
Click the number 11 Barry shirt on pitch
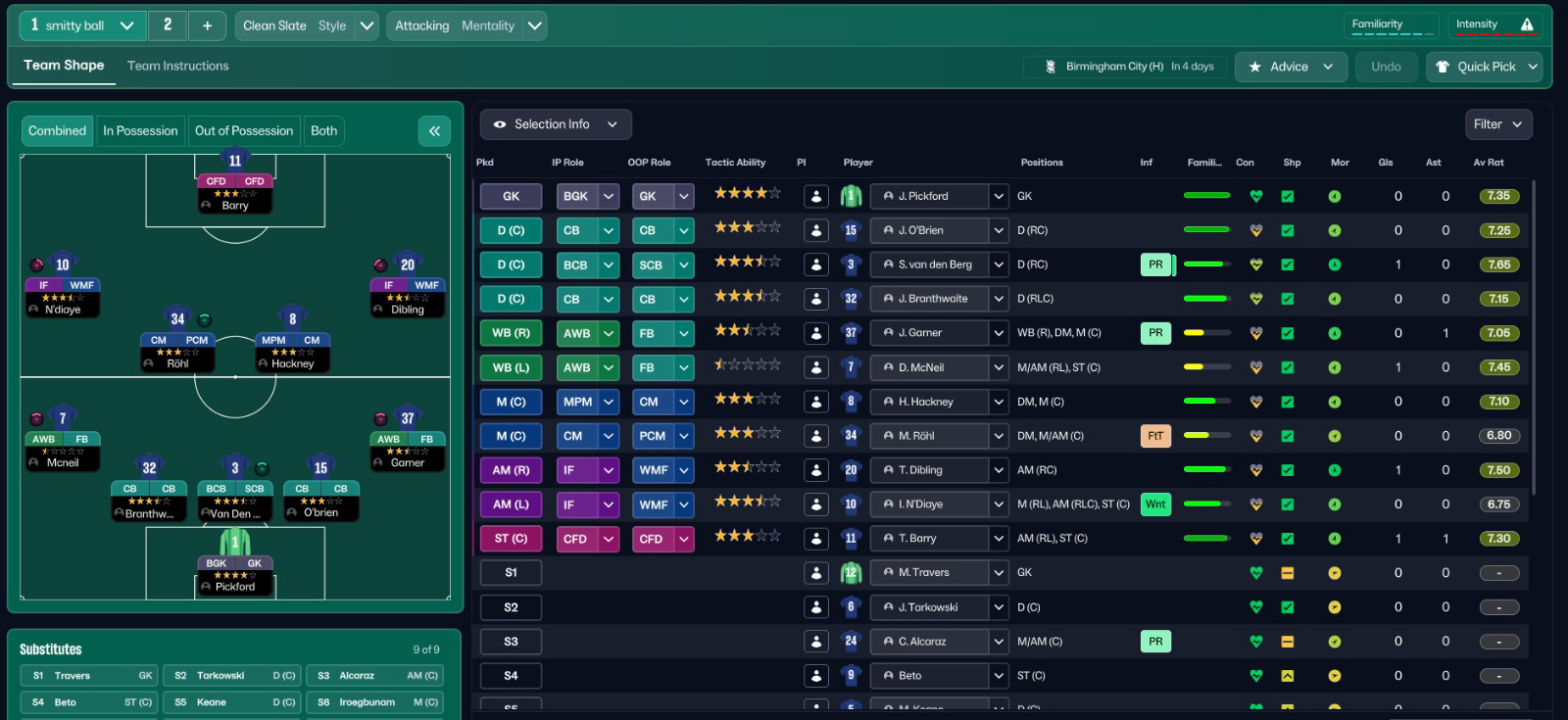(x=235, y=161)
